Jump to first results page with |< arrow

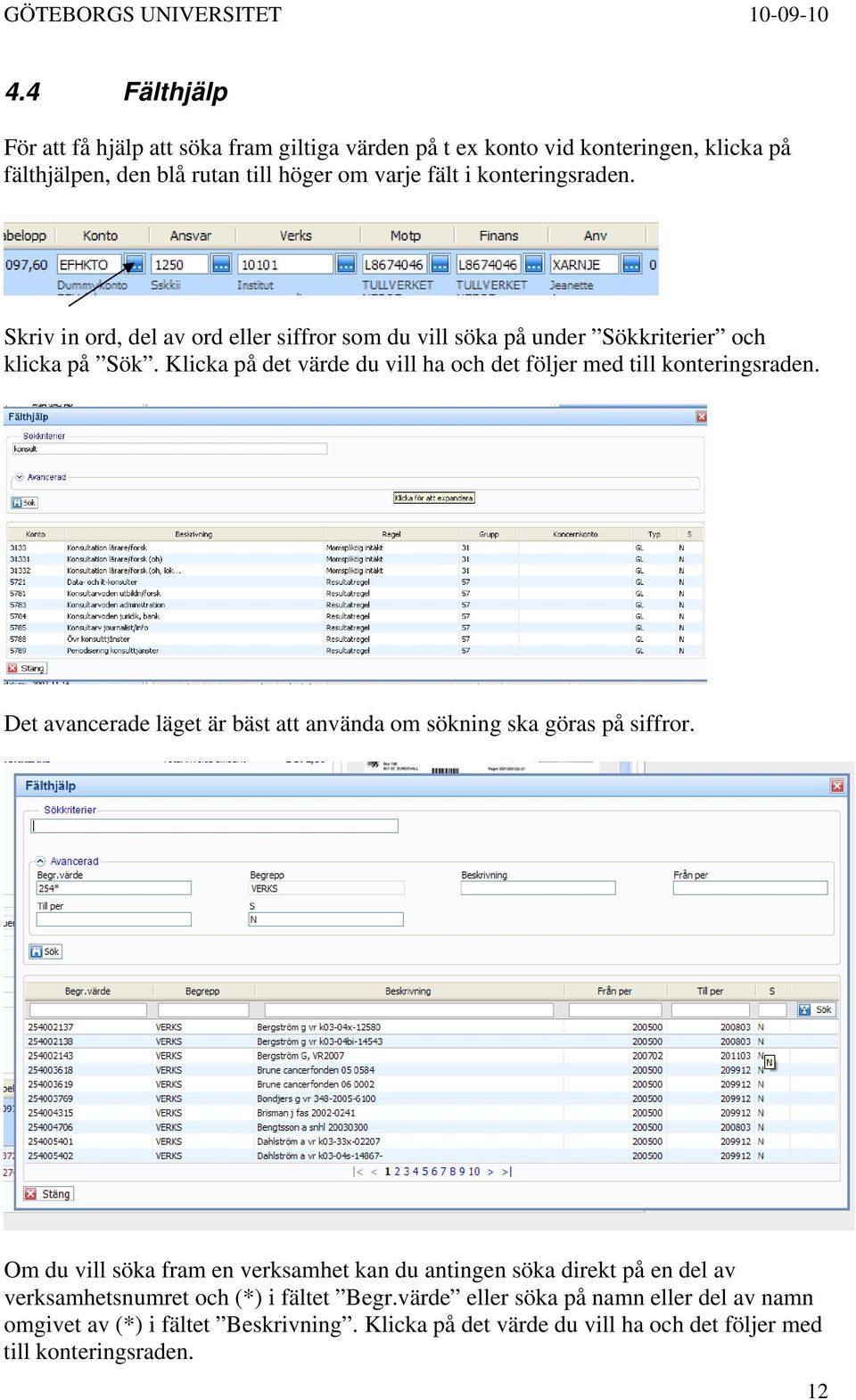(x=358, y=1172)
